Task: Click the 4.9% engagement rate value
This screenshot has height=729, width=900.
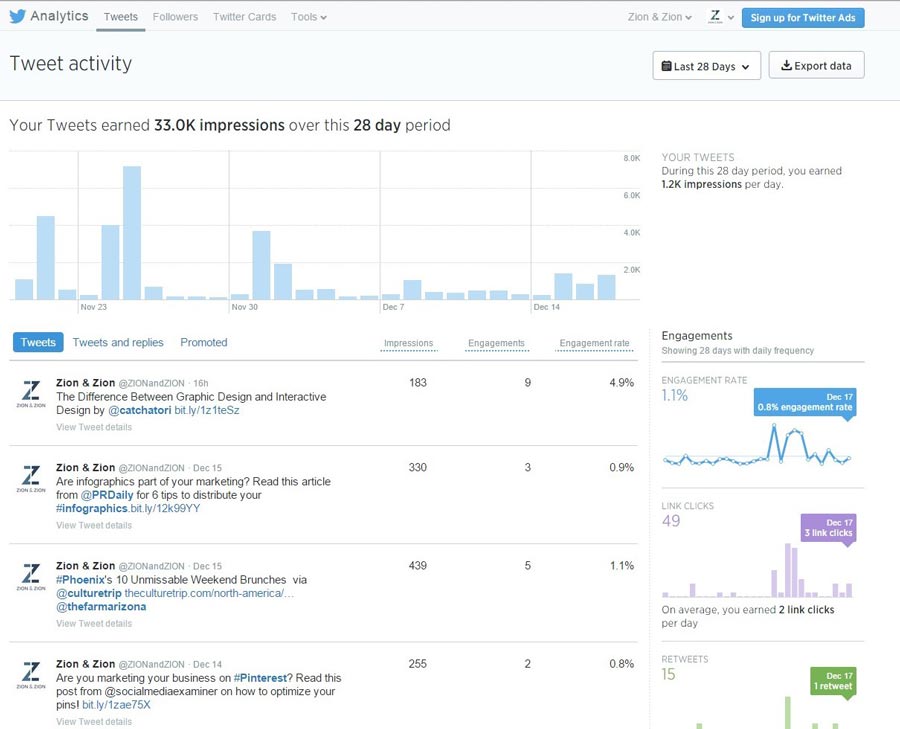Action: point(622,383)
